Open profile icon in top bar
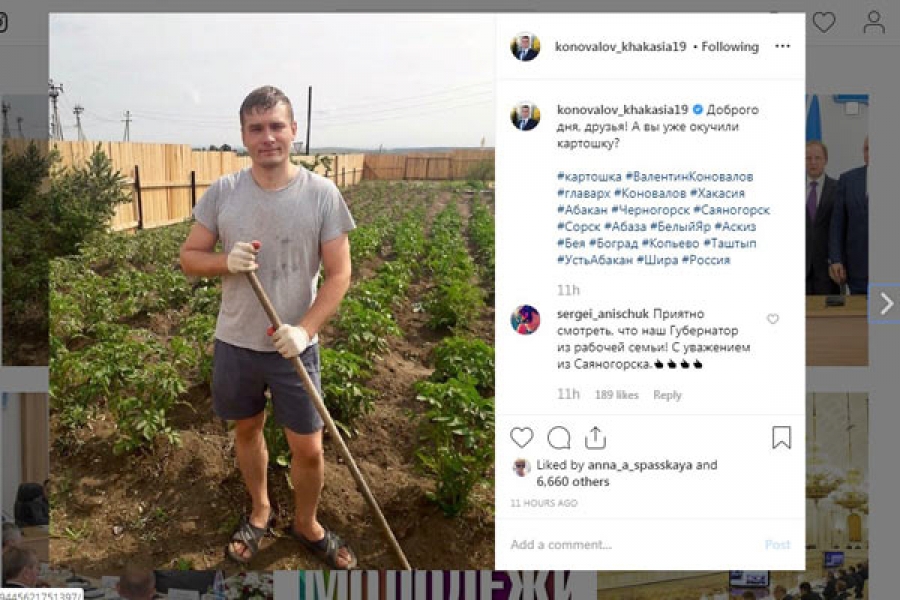900x600 pixels. [874, 22]
